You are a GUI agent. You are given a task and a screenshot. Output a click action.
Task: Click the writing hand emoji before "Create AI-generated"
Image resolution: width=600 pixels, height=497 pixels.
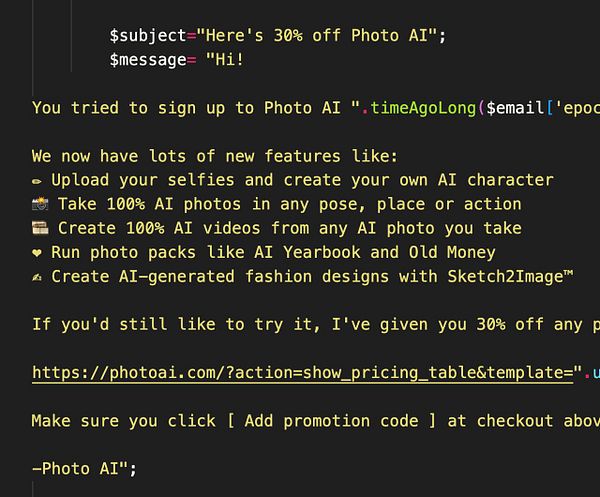click(x=37, y=276)
